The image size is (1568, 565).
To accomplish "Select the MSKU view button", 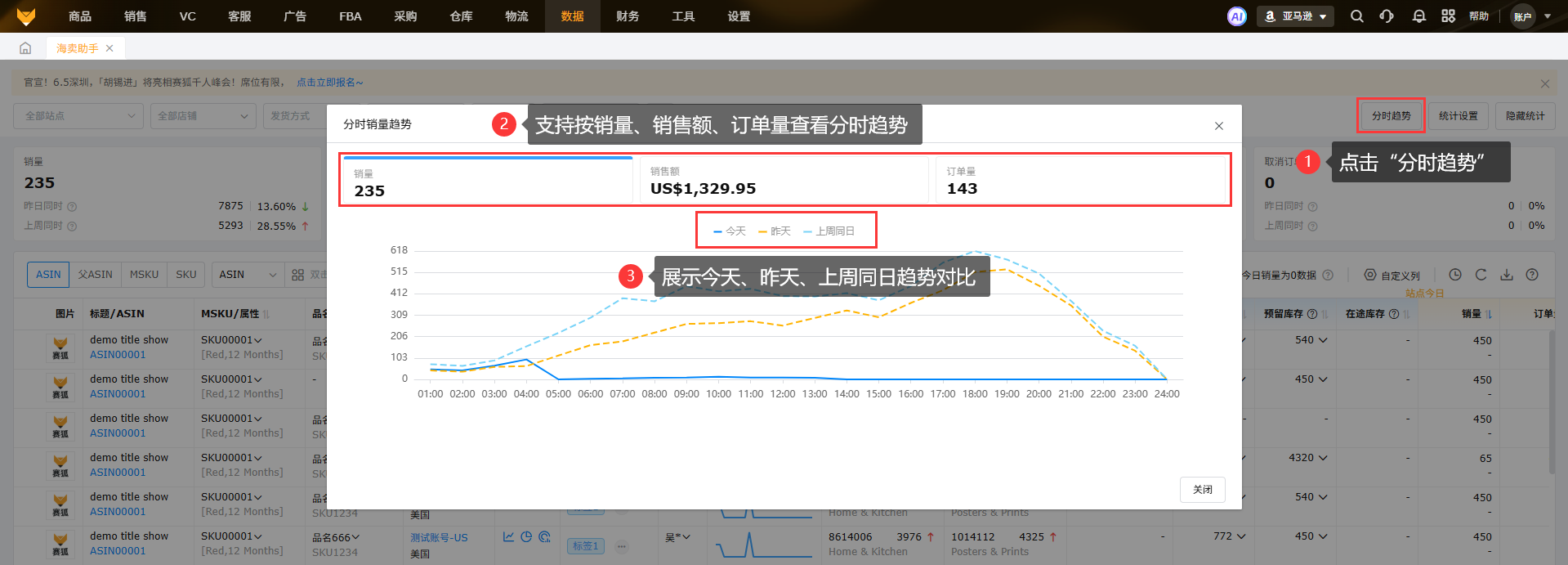I will 145,275.
